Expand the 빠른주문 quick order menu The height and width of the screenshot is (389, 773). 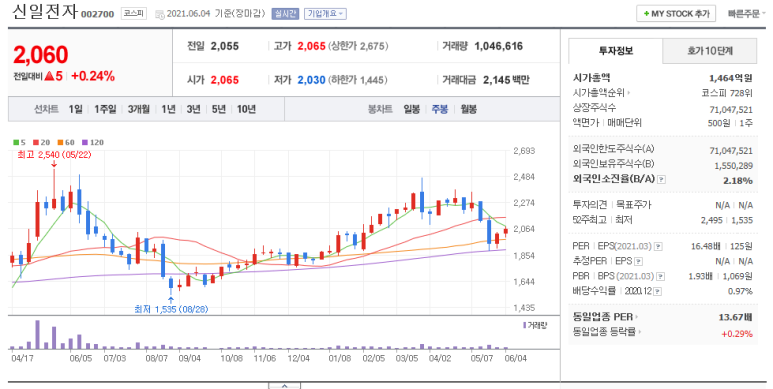coord(747,14)
